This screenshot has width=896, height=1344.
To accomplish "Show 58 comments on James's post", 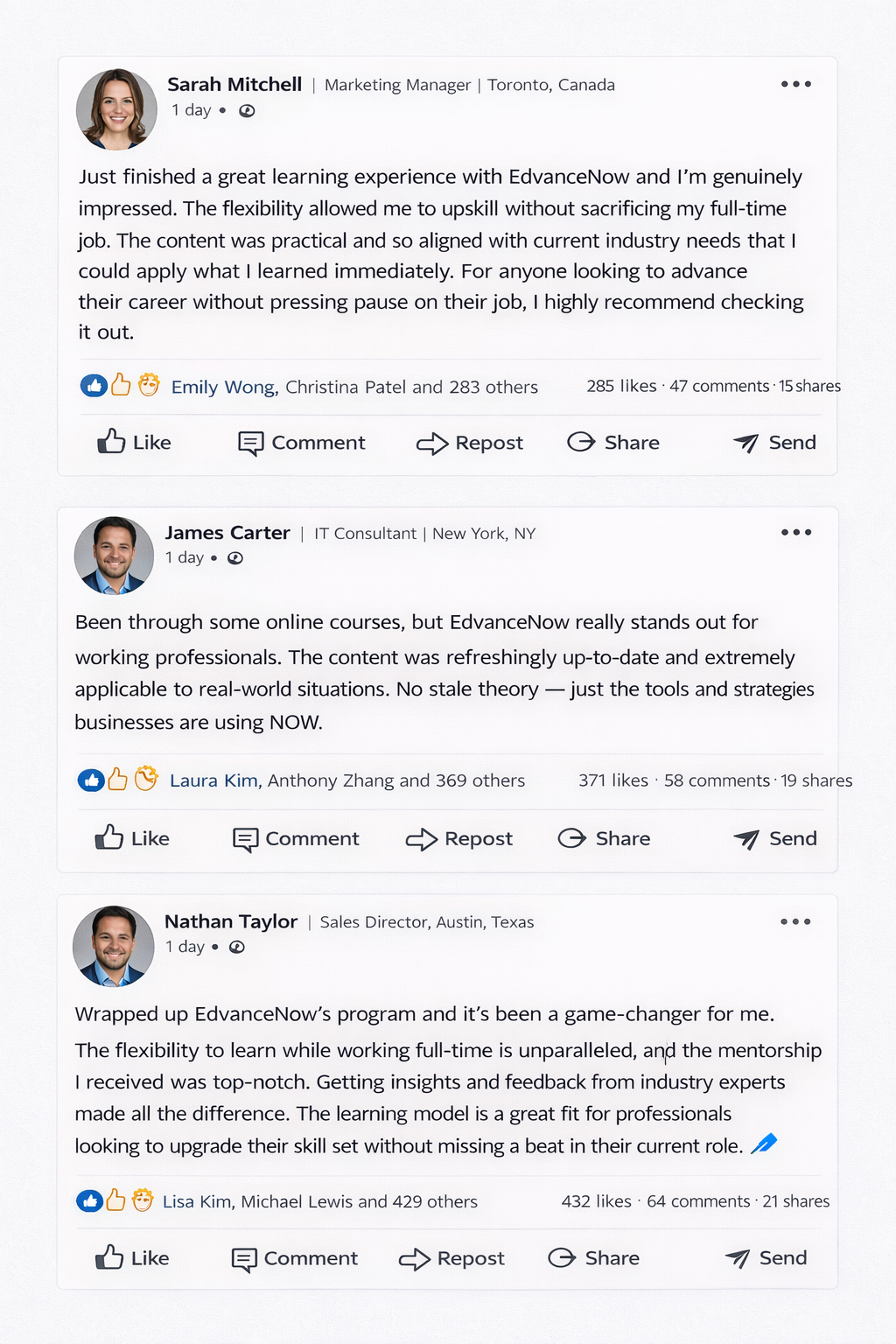I will click(717, 780).
